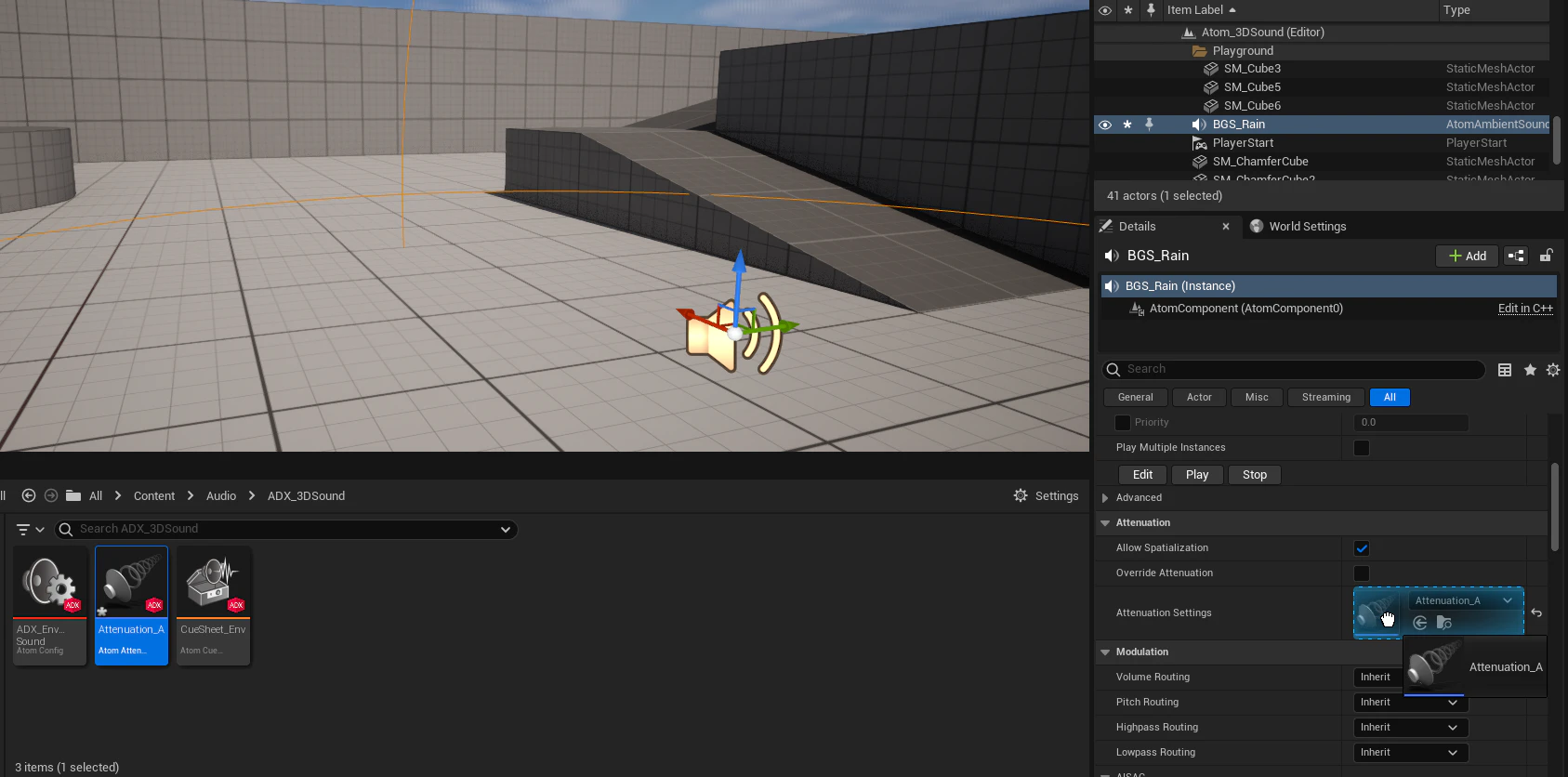
Task: Expand the Advanced section
Action: point(1105,498)
